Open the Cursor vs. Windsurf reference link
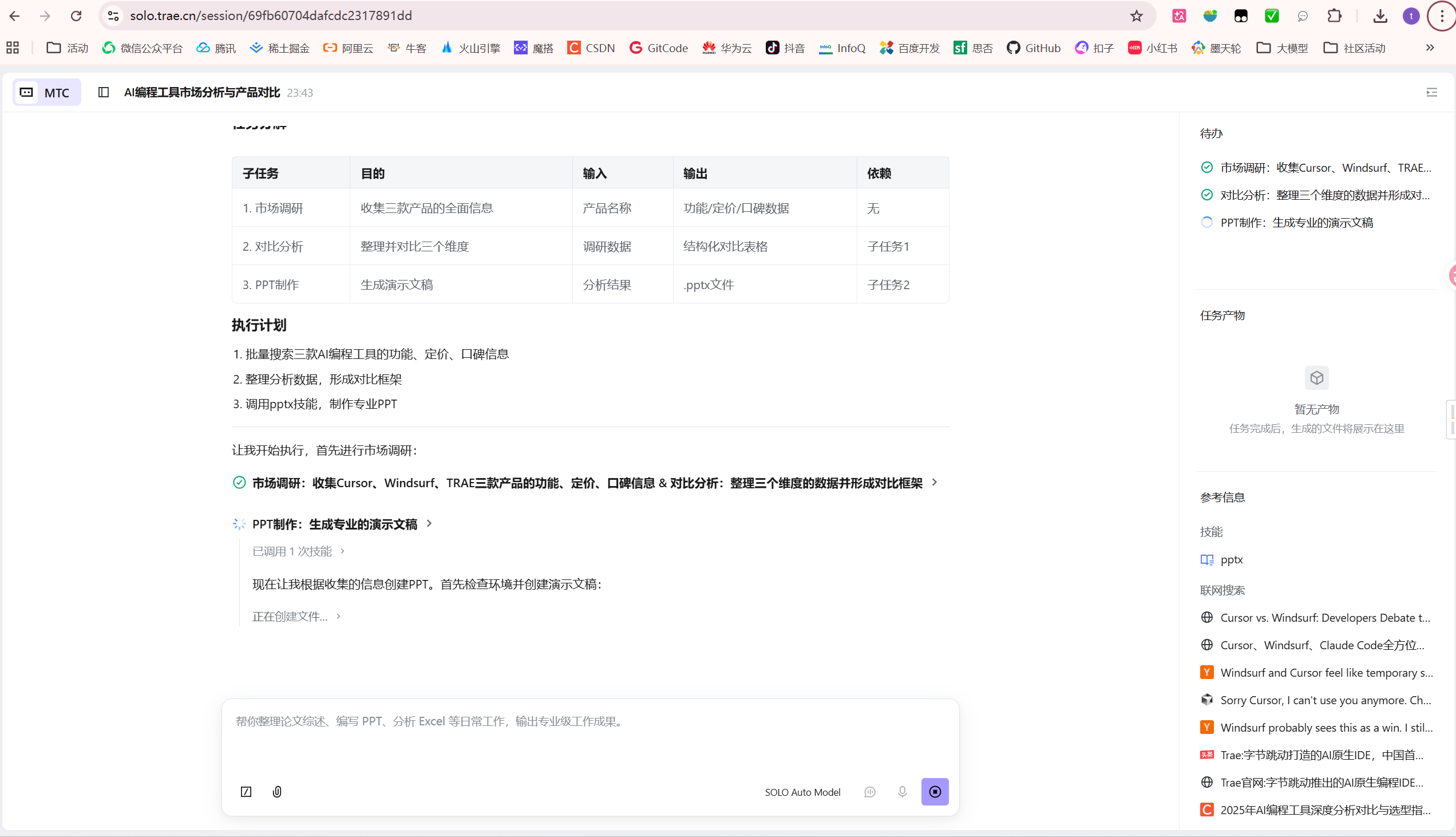 tap(1316, 617)
